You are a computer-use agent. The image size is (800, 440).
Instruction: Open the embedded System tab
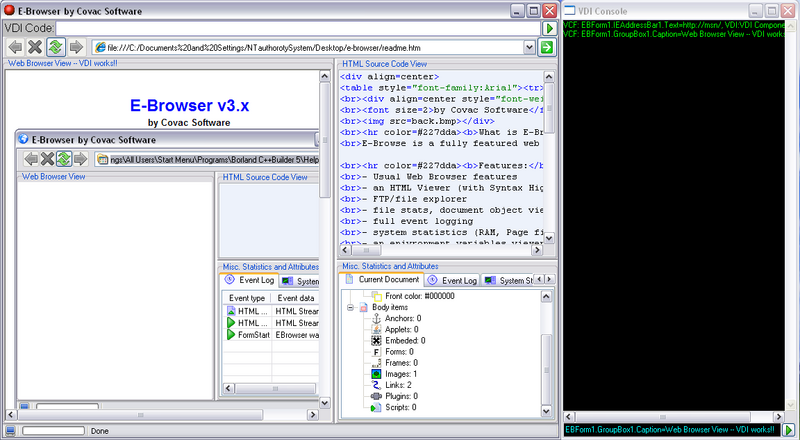301,281
